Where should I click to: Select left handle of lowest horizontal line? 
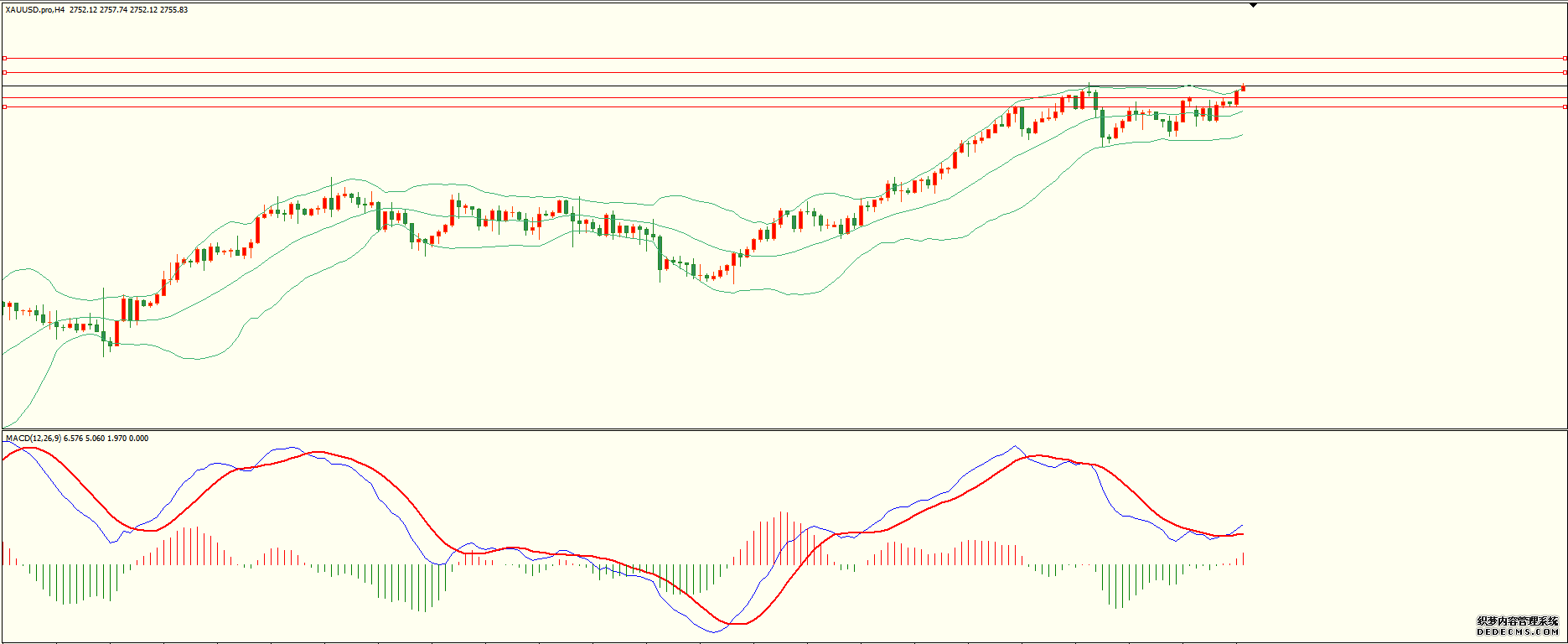pyautogui.click(x=4, y=107)
